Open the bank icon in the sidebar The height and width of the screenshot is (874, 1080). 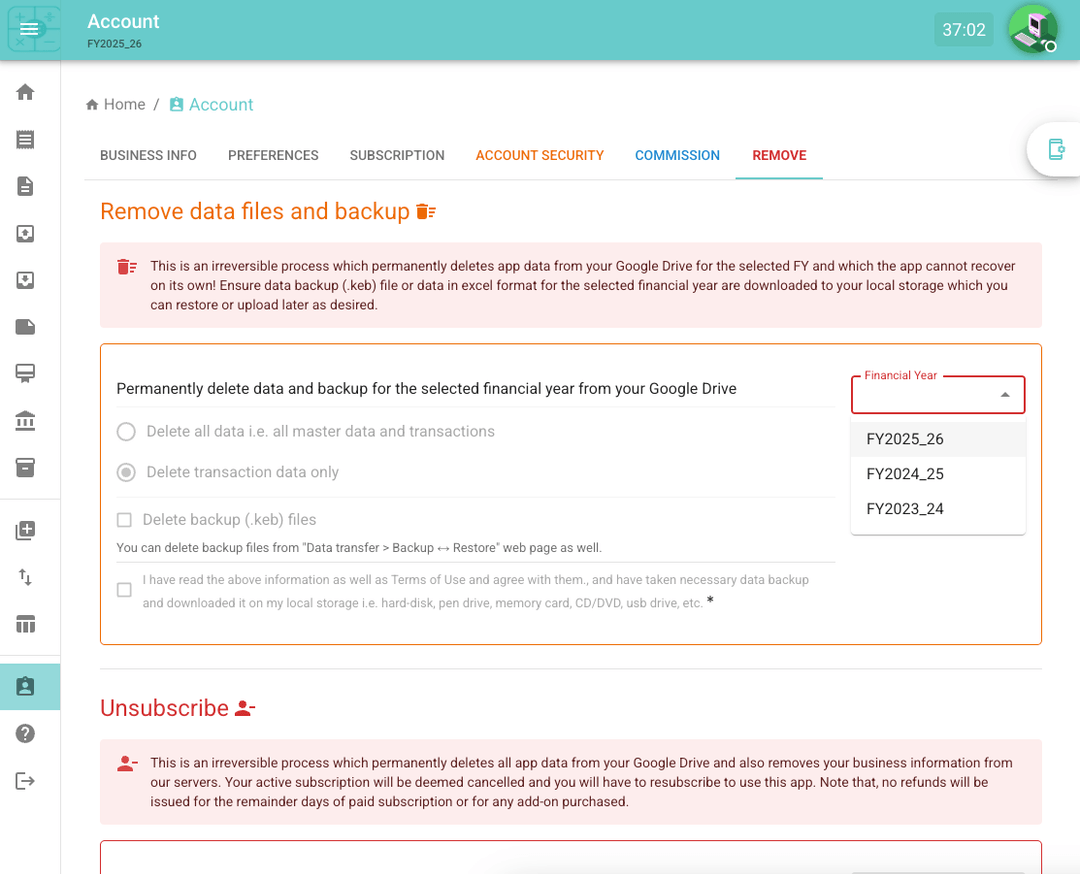(x=26, y=421)
